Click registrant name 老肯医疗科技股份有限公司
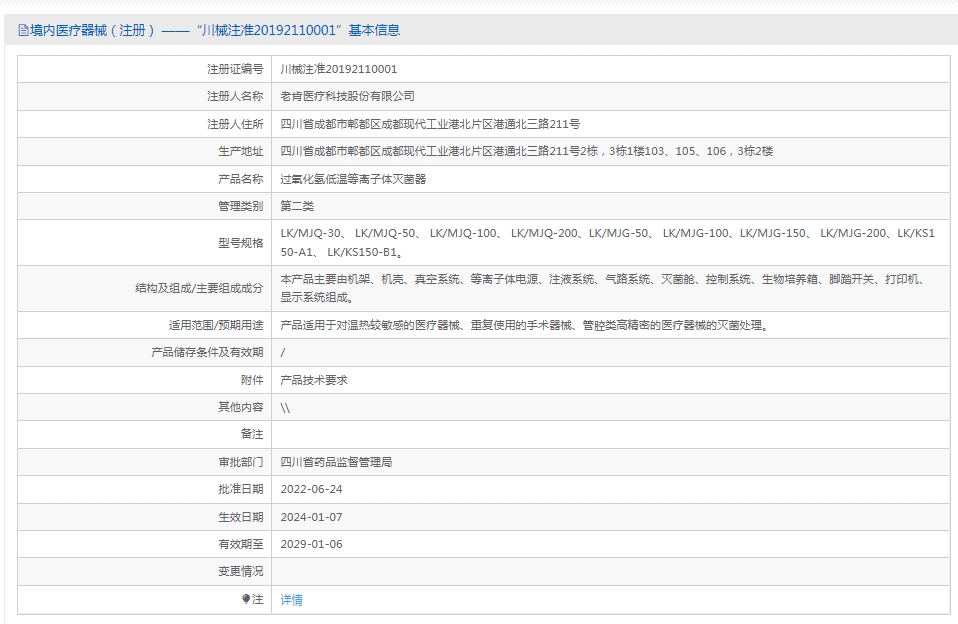Viewport: 958px width, 624px height. tap(348, 97)
